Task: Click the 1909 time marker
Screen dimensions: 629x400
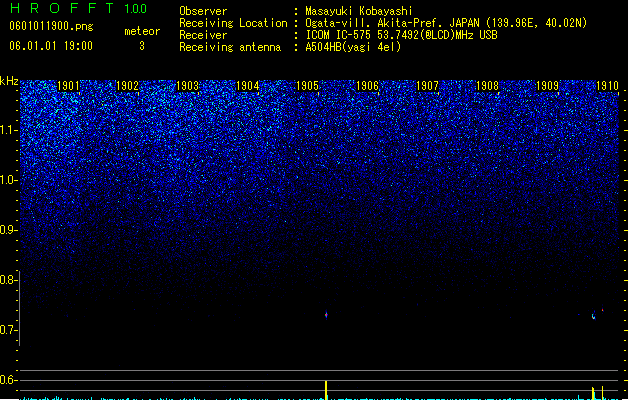Action: pos(547,86)
